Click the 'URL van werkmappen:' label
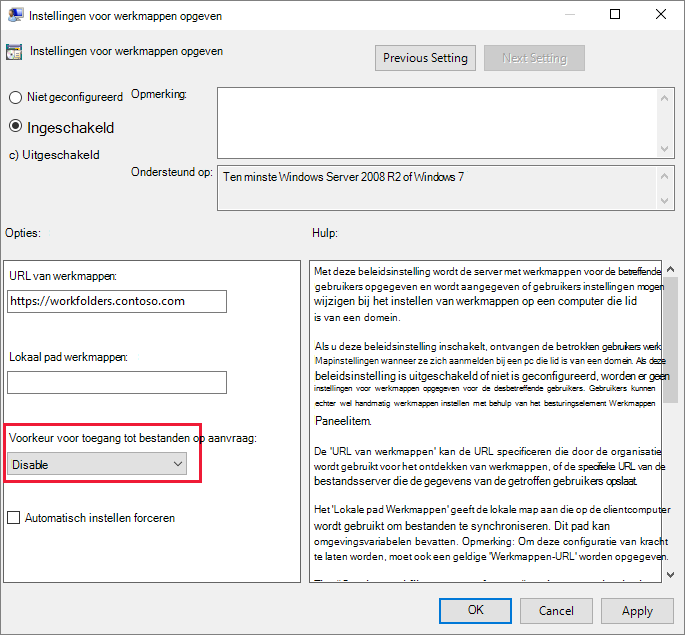Viewport: 685px width, 635px height. coord(63,276)
